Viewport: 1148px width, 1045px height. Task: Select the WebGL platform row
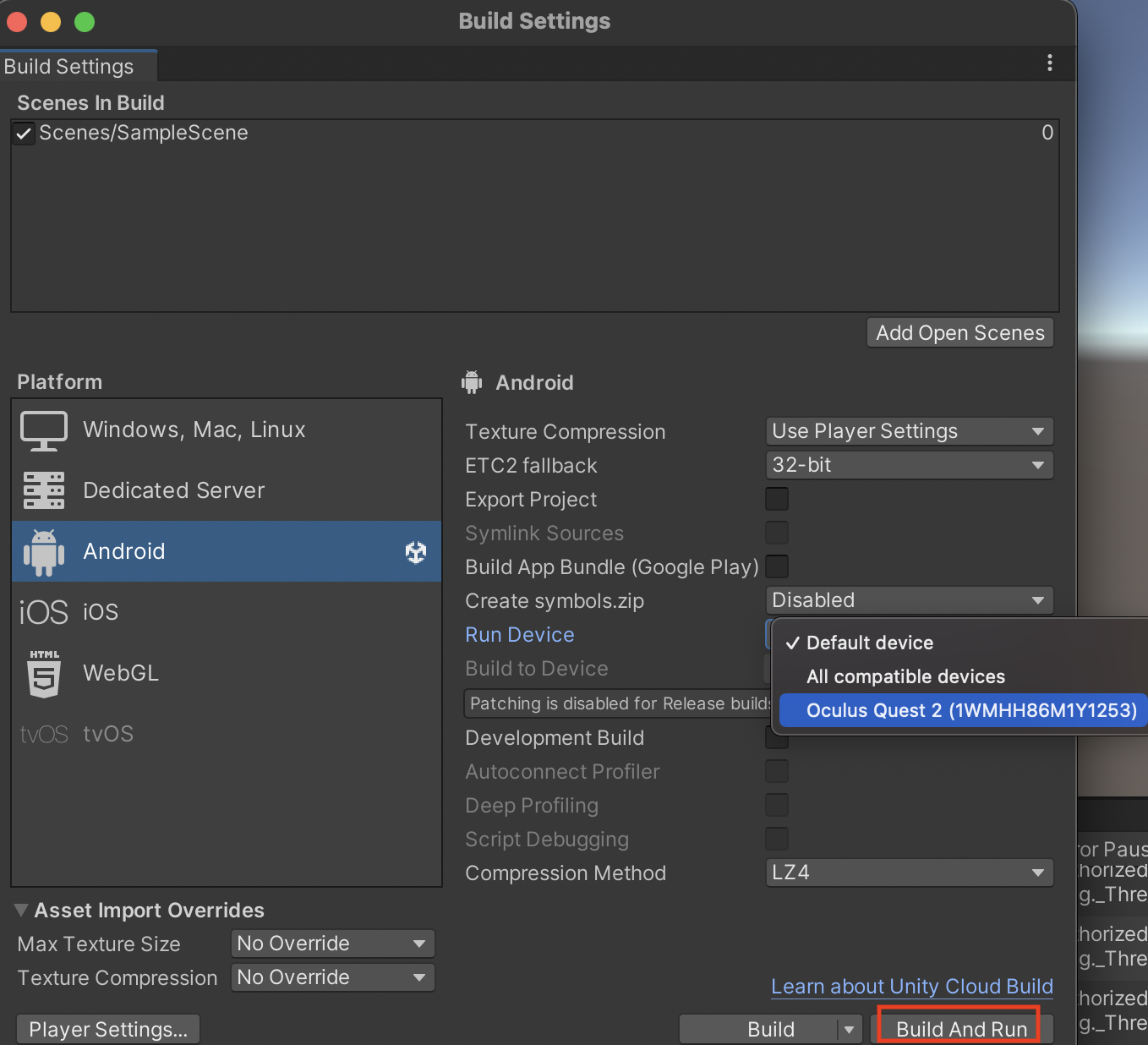click(x=227, y=673)
